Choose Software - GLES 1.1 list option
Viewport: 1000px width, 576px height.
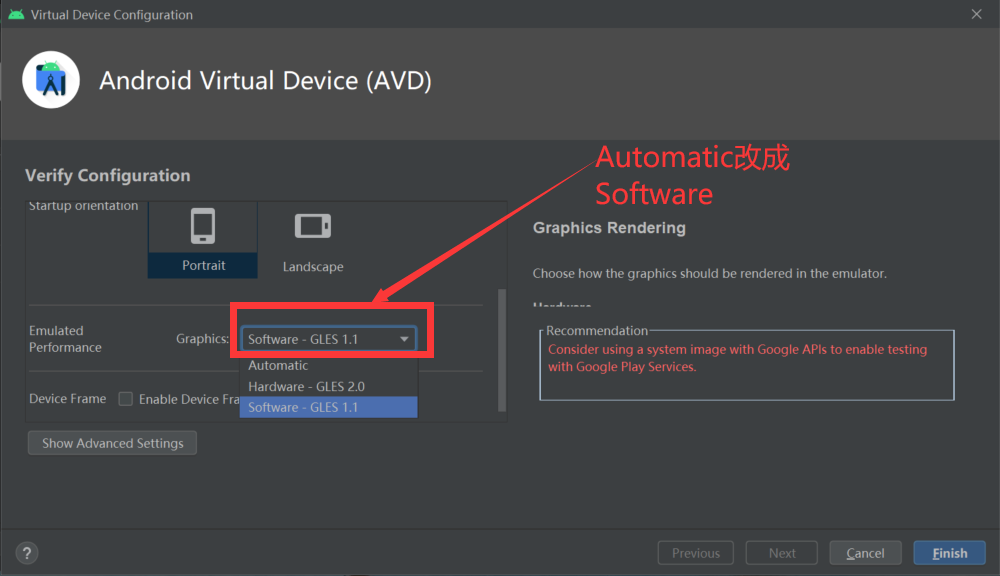tap(328, 407)
